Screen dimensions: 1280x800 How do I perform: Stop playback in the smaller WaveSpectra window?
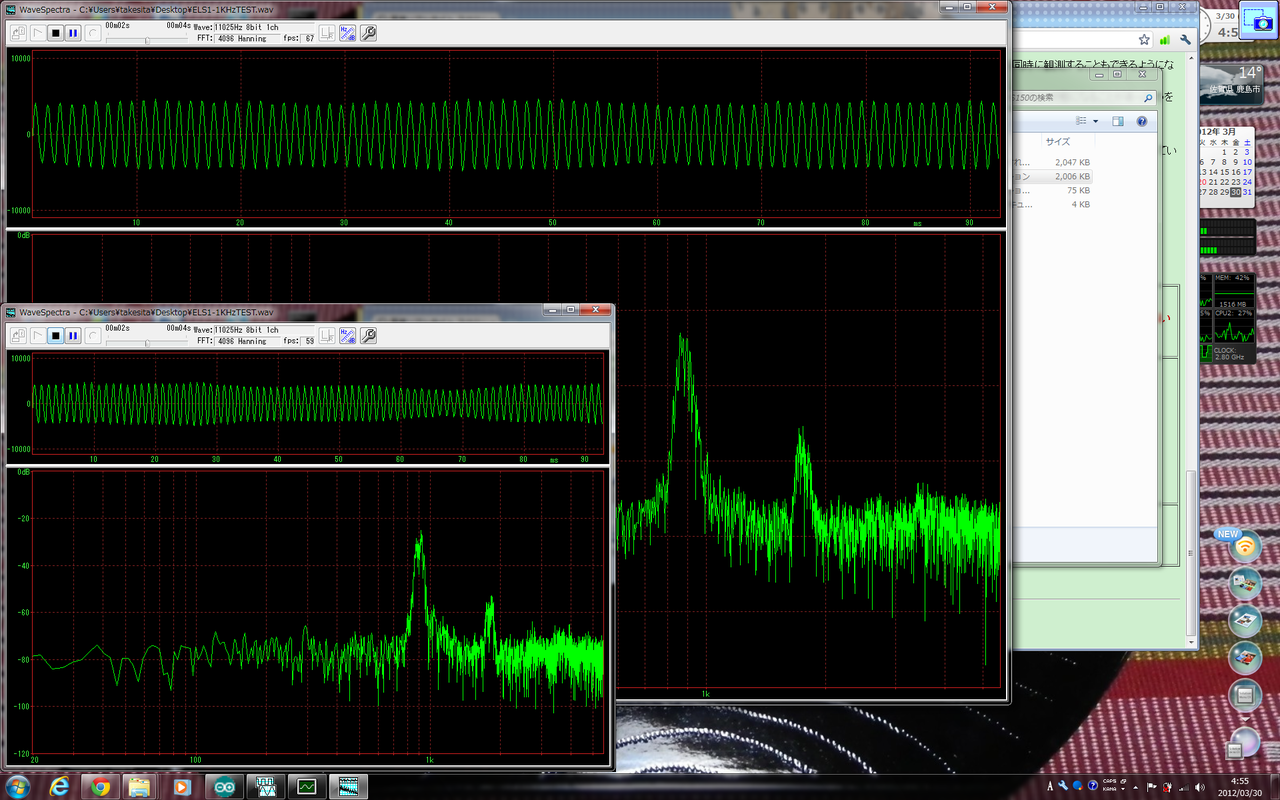coord(56,336)
